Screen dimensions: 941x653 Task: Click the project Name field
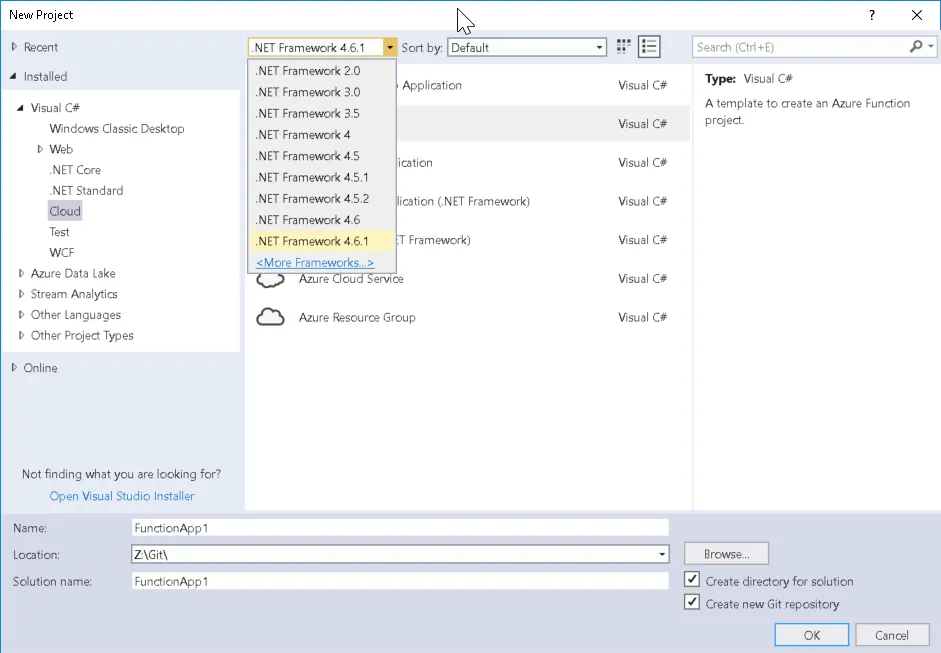(400, 528)
